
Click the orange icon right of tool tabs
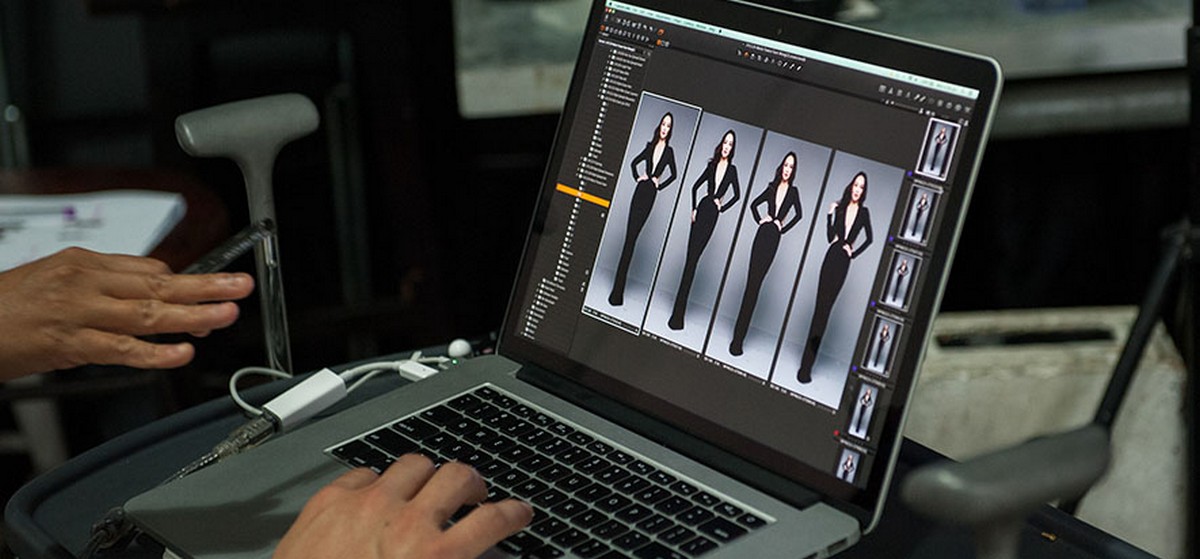[659, 33]
